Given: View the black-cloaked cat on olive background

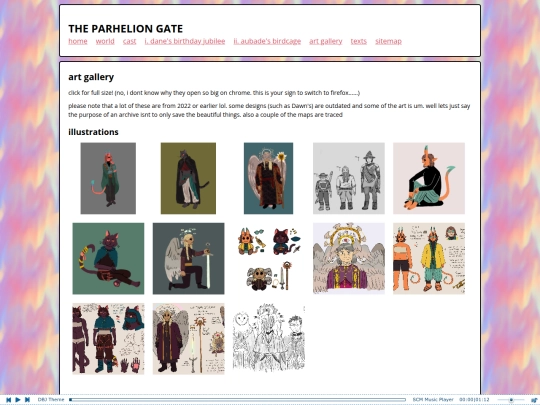Looking at the screenshot, I should pyautogui.click(x=188, y=178).
